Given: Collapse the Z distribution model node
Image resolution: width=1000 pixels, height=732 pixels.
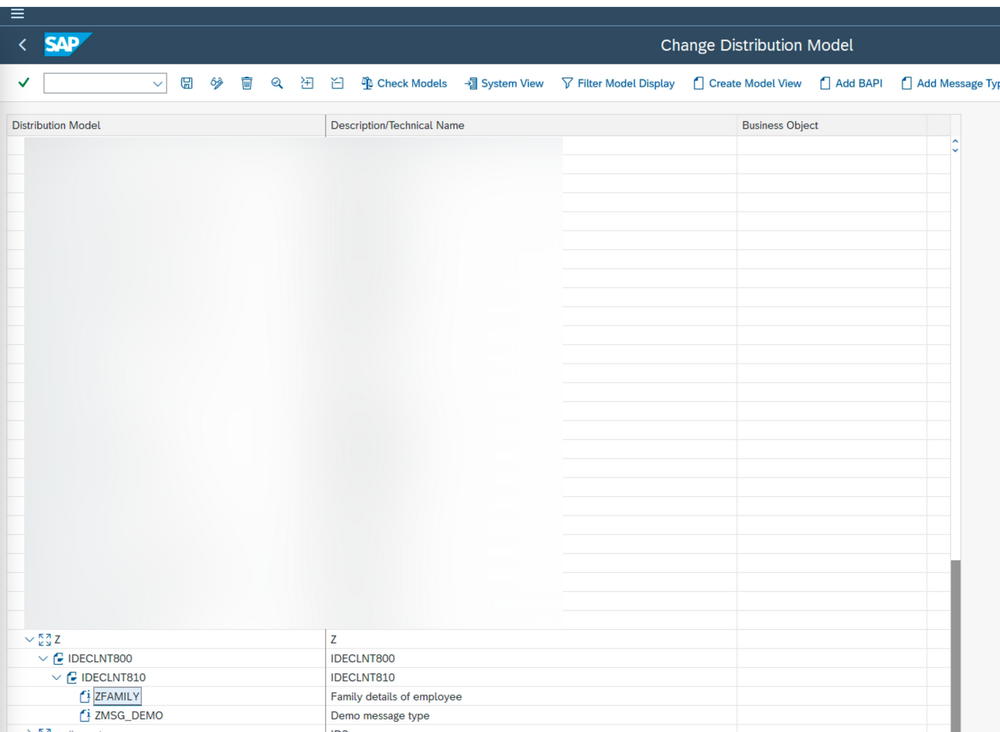Looking at the screenshot, I should point(30,639).
